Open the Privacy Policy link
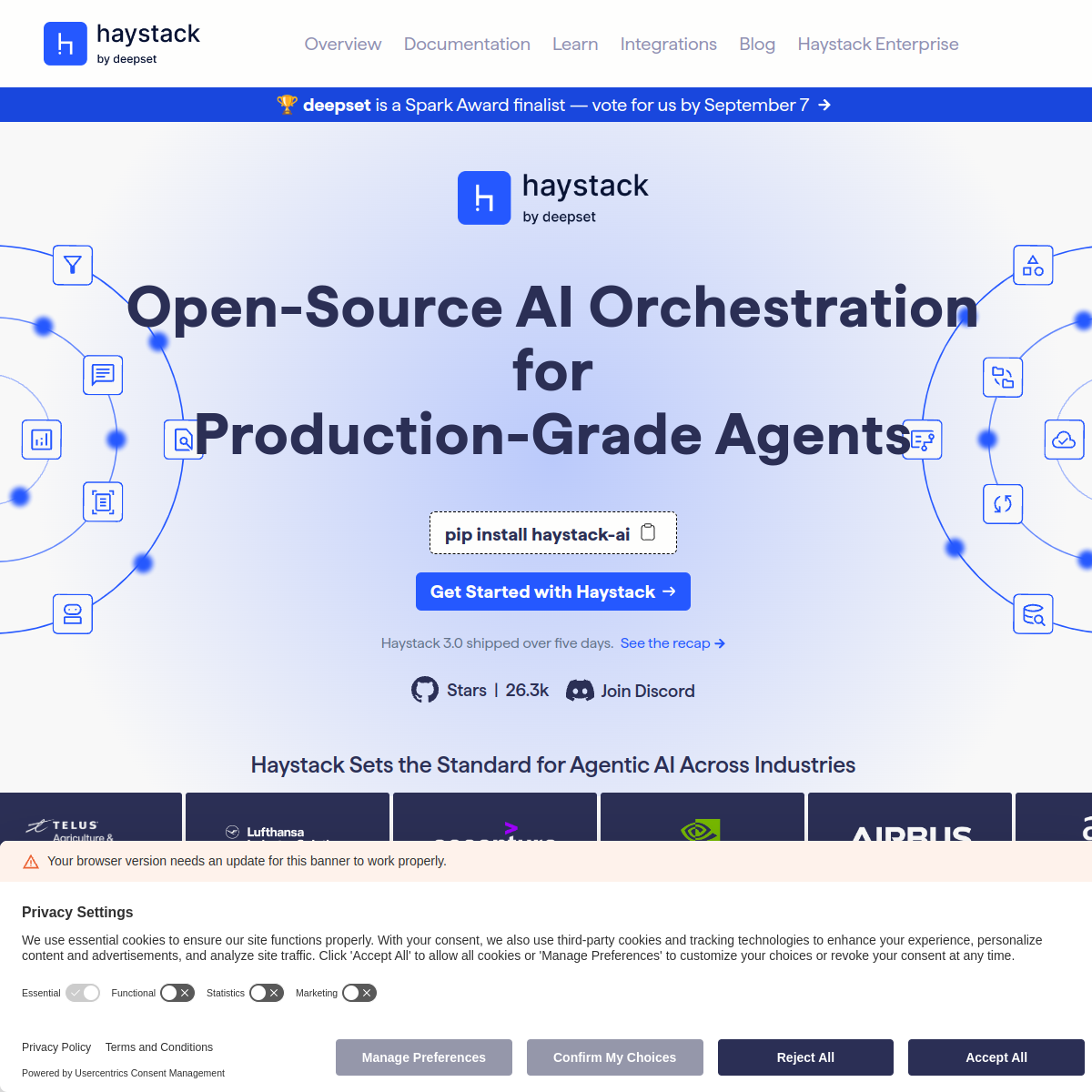Viewport: 1092px width, 1092px height. tap(56, 1047)
